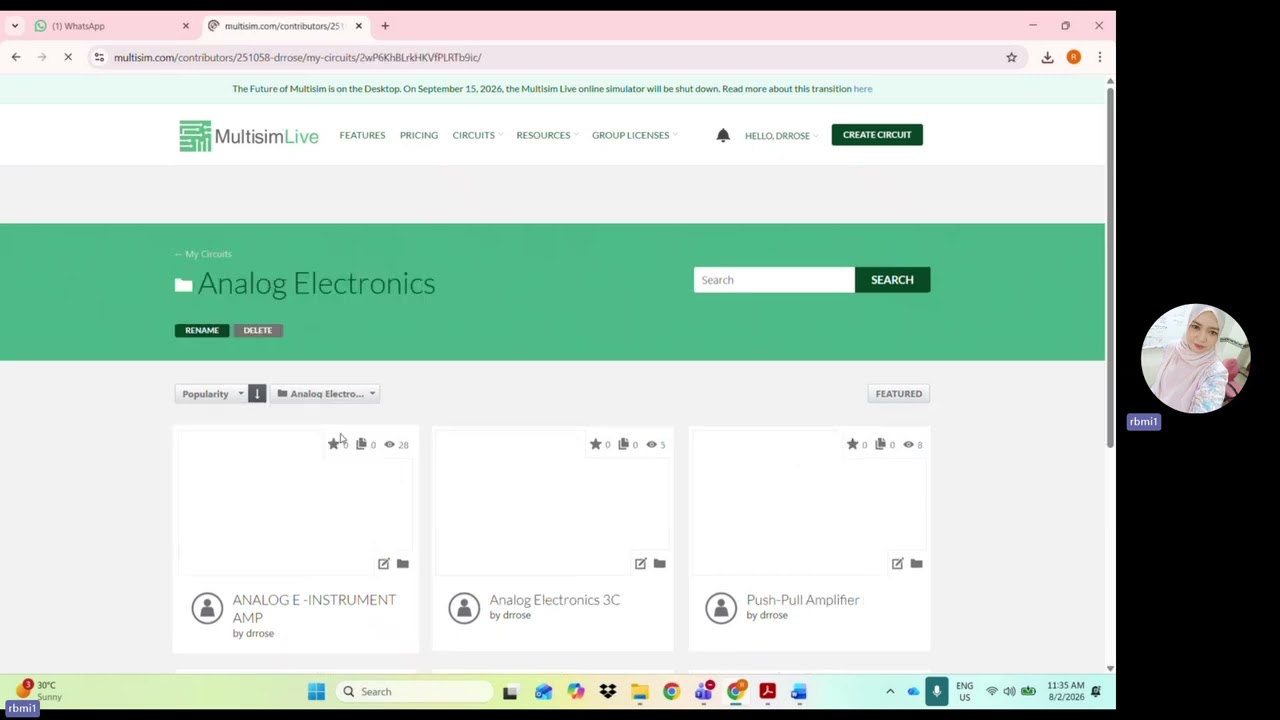Click the Multisim Live logo

click(249, 136)
